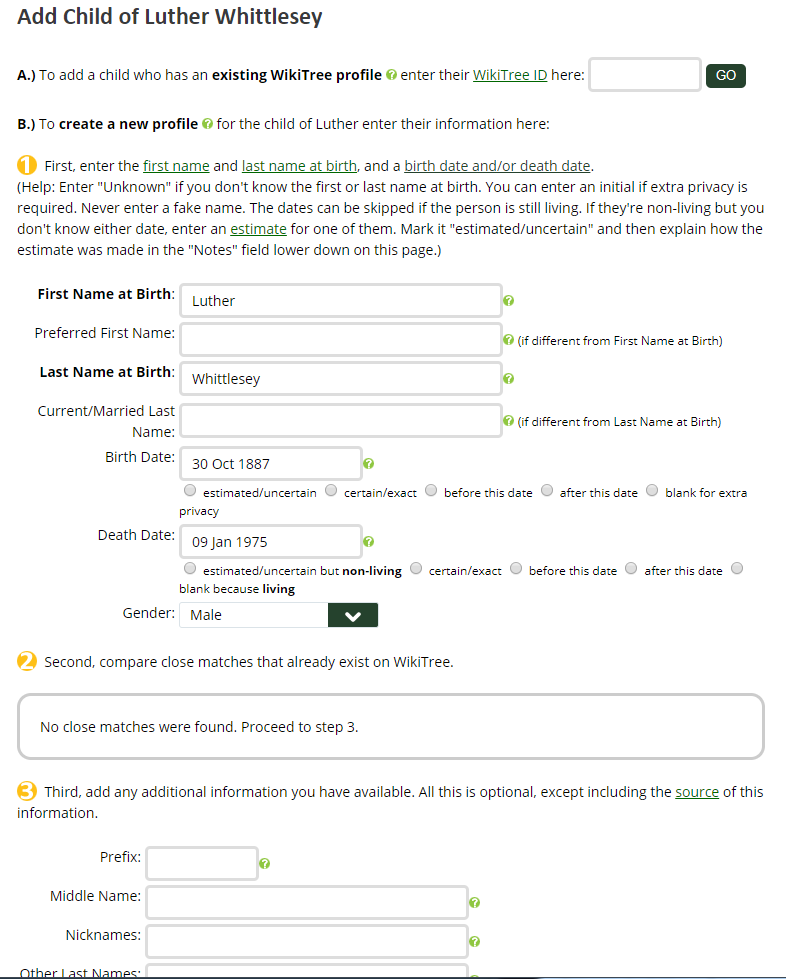
Task: Open help icon for First Name at Birth
Action: pyautogui.click(x=509, y=301)
